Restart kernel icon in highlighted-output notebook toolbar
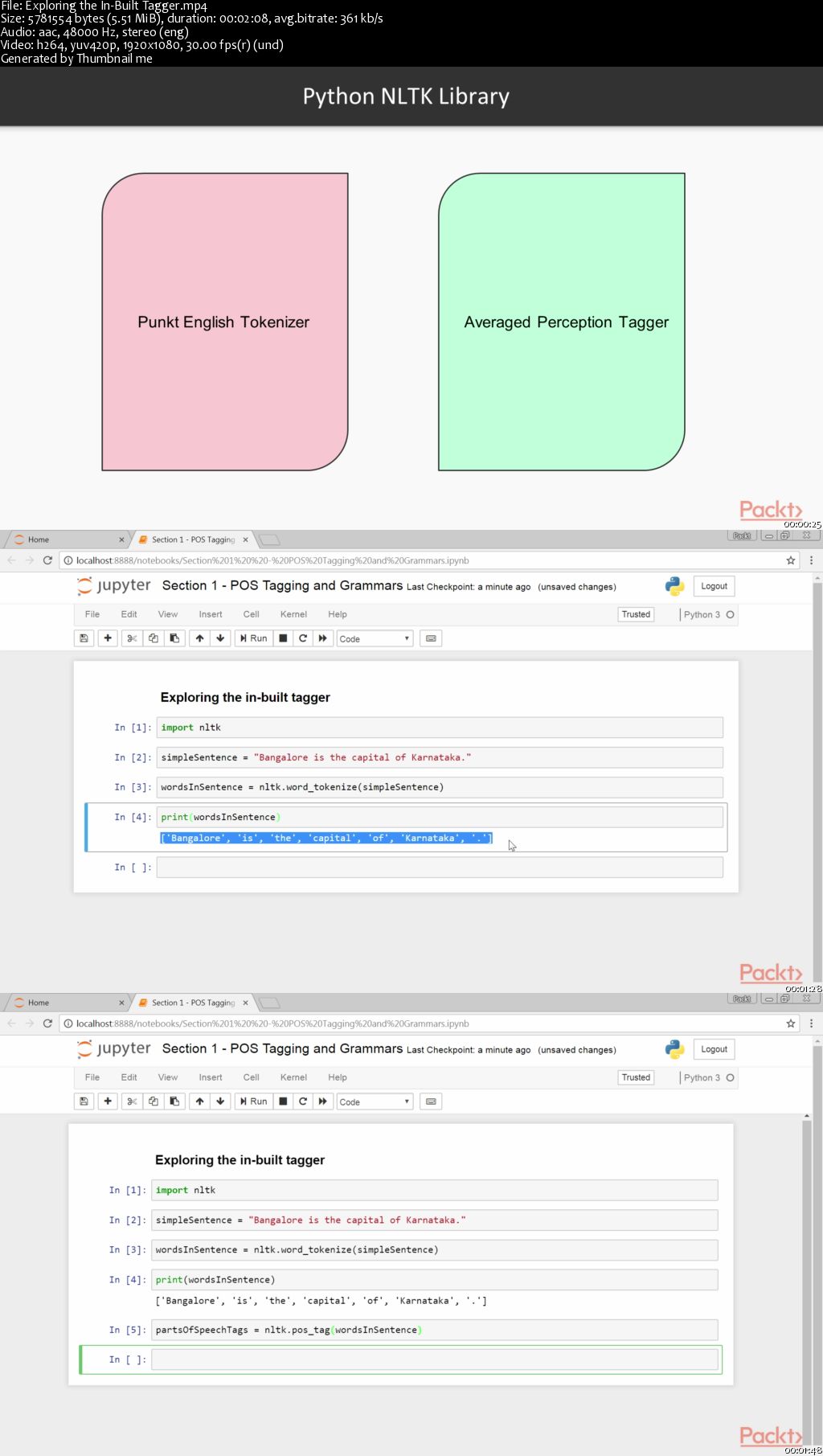Image resolution: width=823 pixels, height=1456 pixels. pos(303,638)
